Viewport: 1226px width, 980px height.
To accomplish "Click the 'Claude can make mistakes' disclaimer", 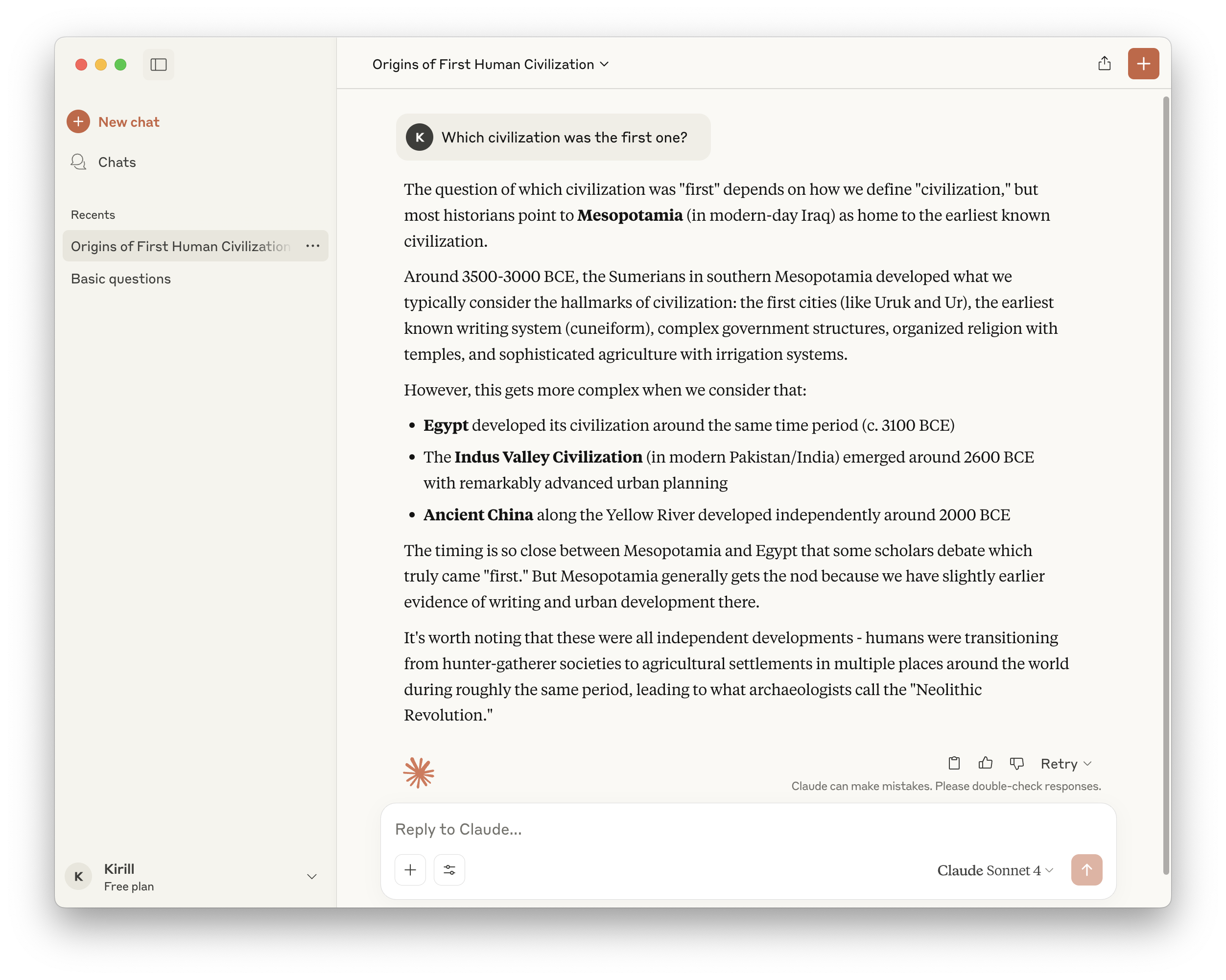I will point(945,786).
